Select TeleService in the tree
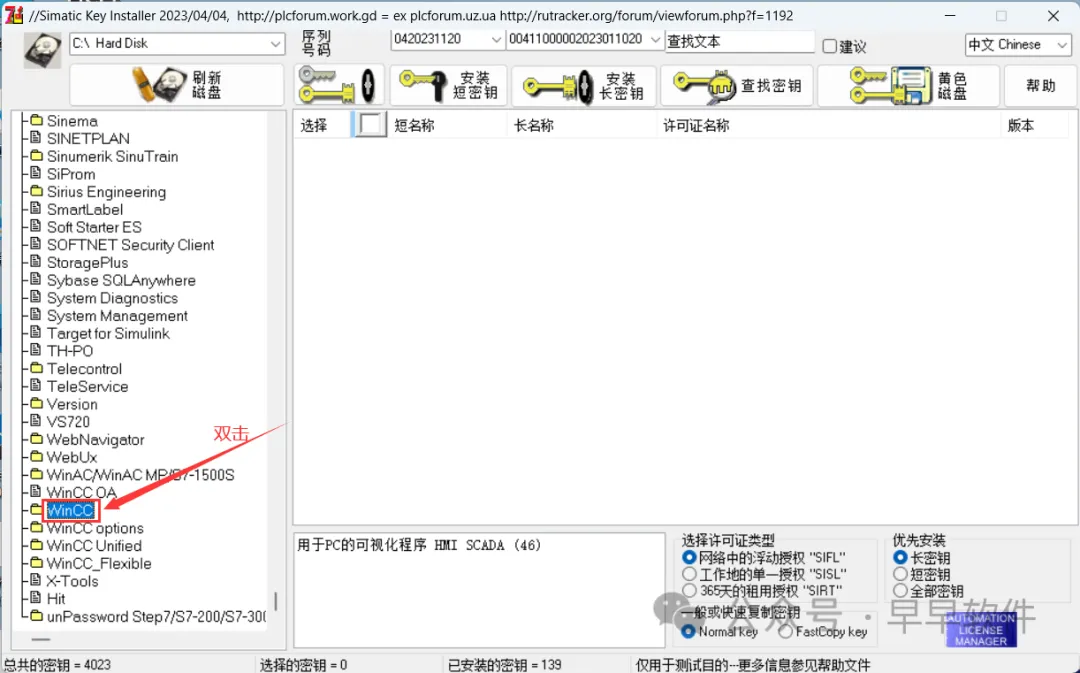 87,386
